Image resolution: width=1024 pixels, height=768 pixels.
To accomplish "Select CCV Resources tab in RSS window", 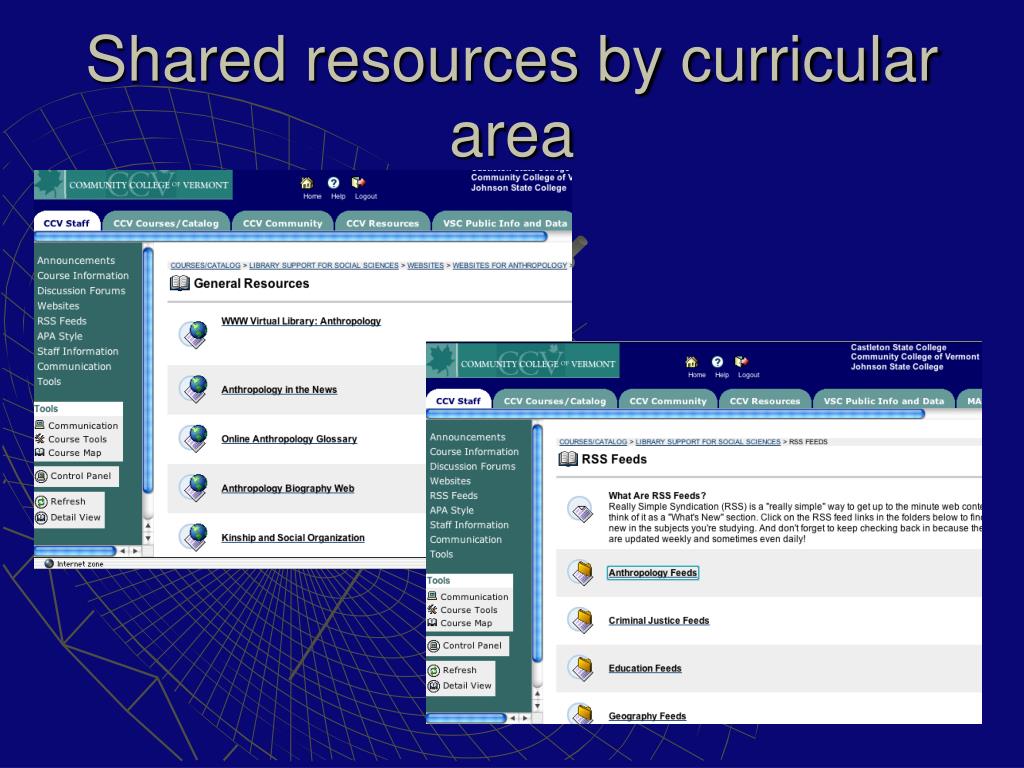I will point(765,401).
